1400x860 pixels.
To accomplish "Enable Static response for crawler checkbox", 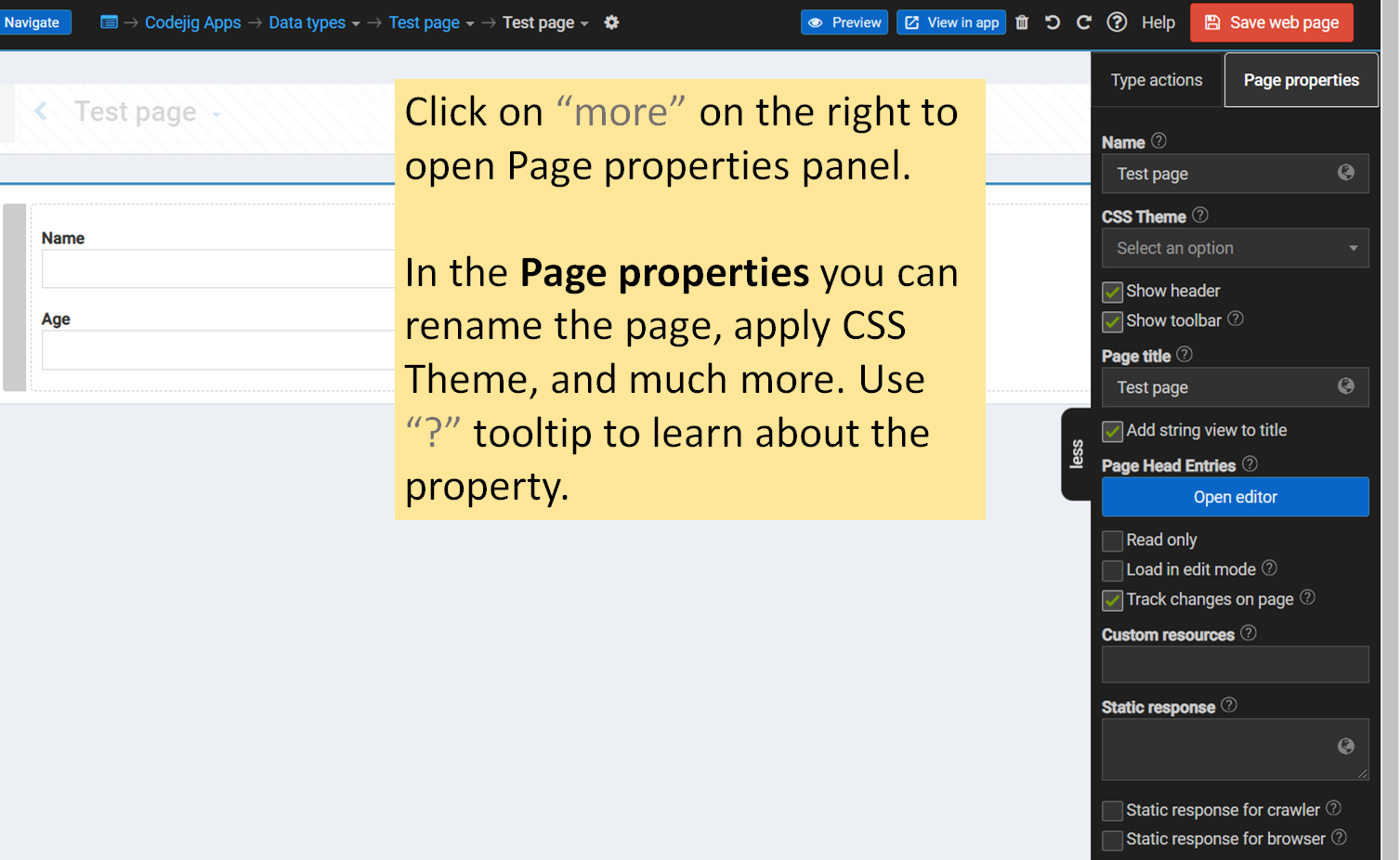I will [1112, 811].
